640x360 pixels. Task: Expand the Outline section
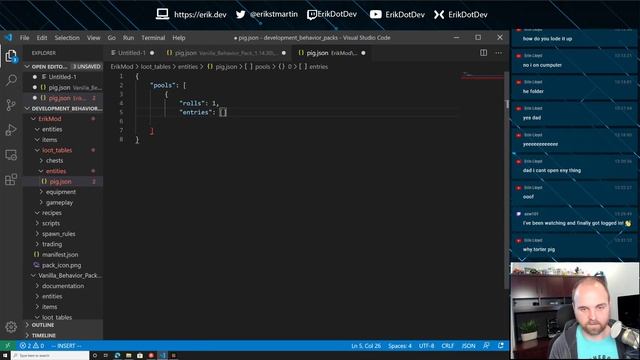pos(63,325)
